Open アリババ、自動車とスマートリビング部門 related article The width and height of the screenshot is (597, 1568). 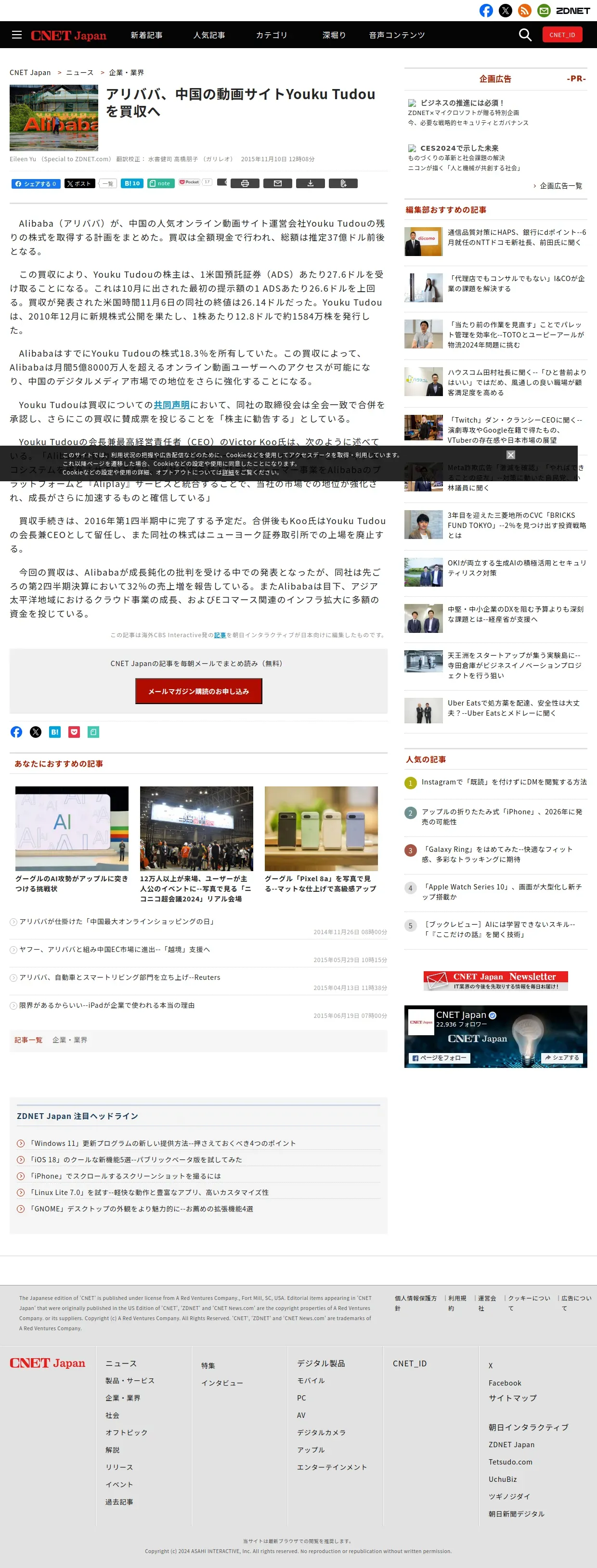click(119, 977)
